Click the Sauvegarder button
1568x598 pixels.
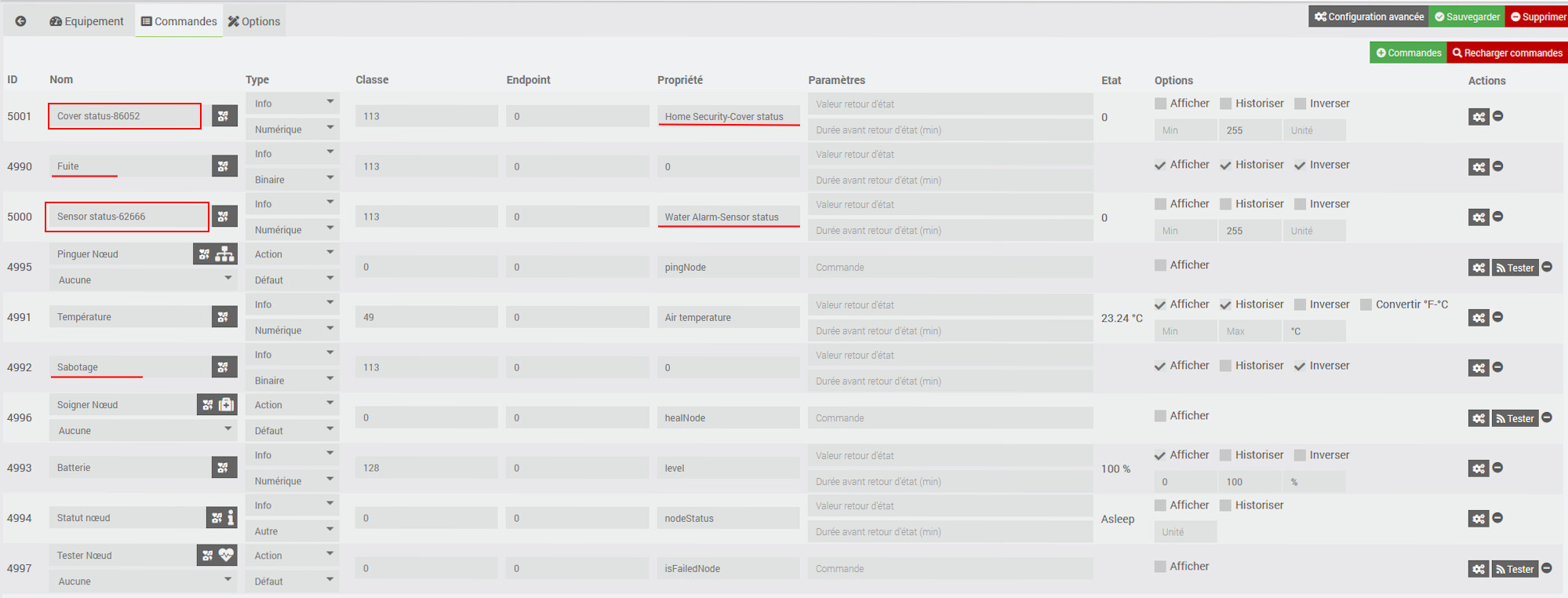pos(1467,16)
